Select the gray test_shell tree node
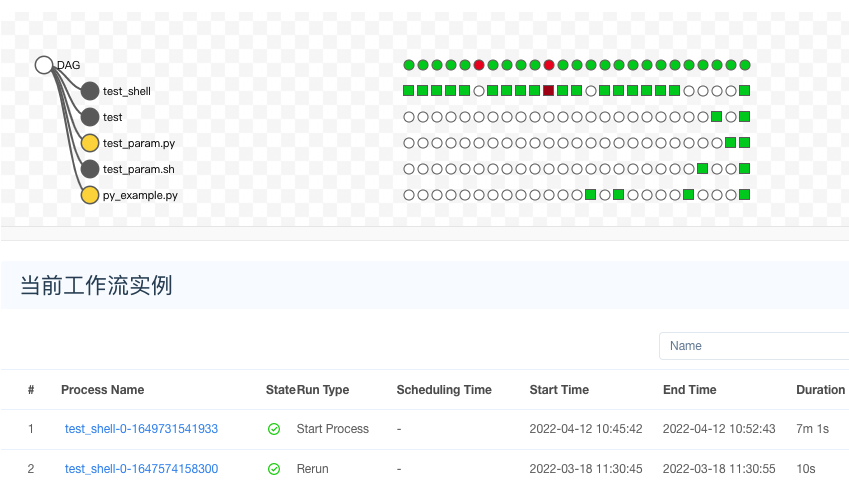 click(90, 91)
